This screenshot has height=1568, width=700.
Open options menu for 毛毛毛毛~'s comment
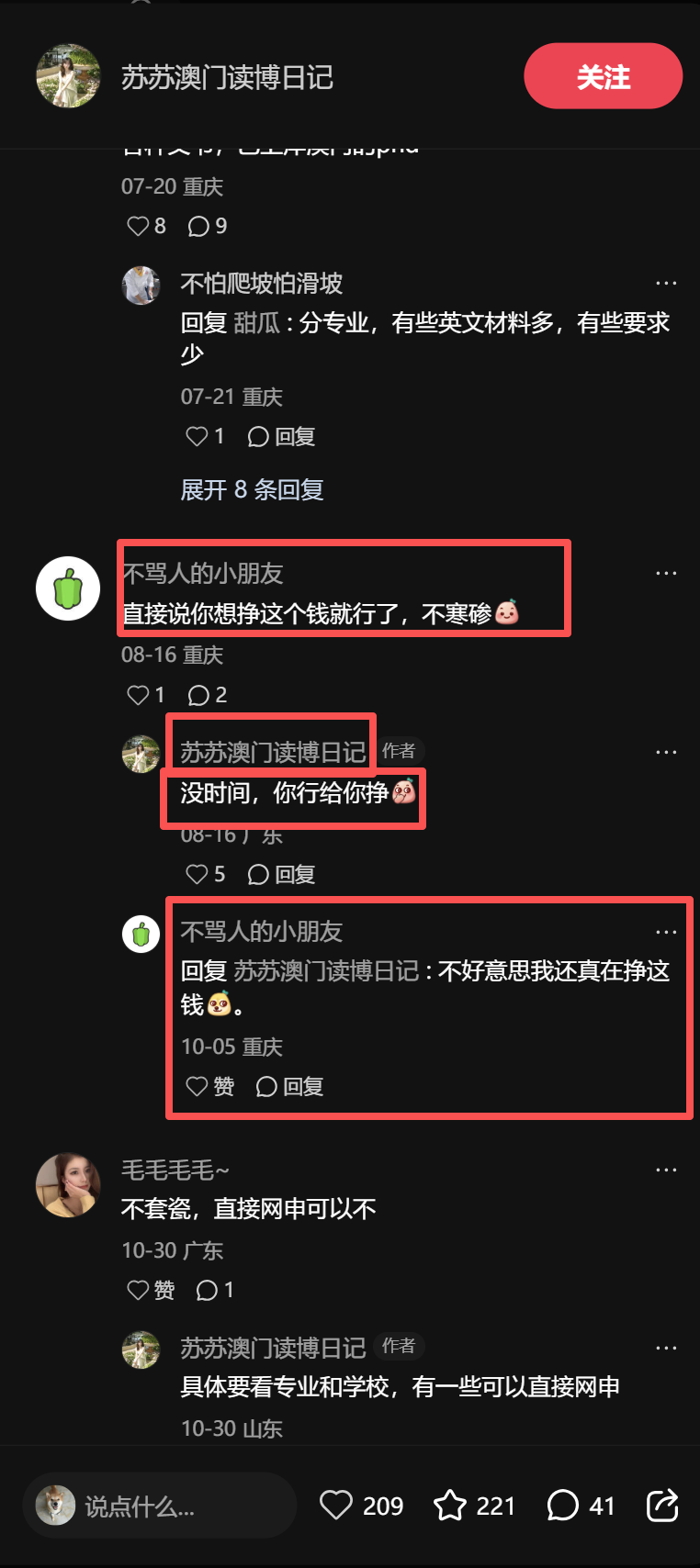pos(666,1170)
